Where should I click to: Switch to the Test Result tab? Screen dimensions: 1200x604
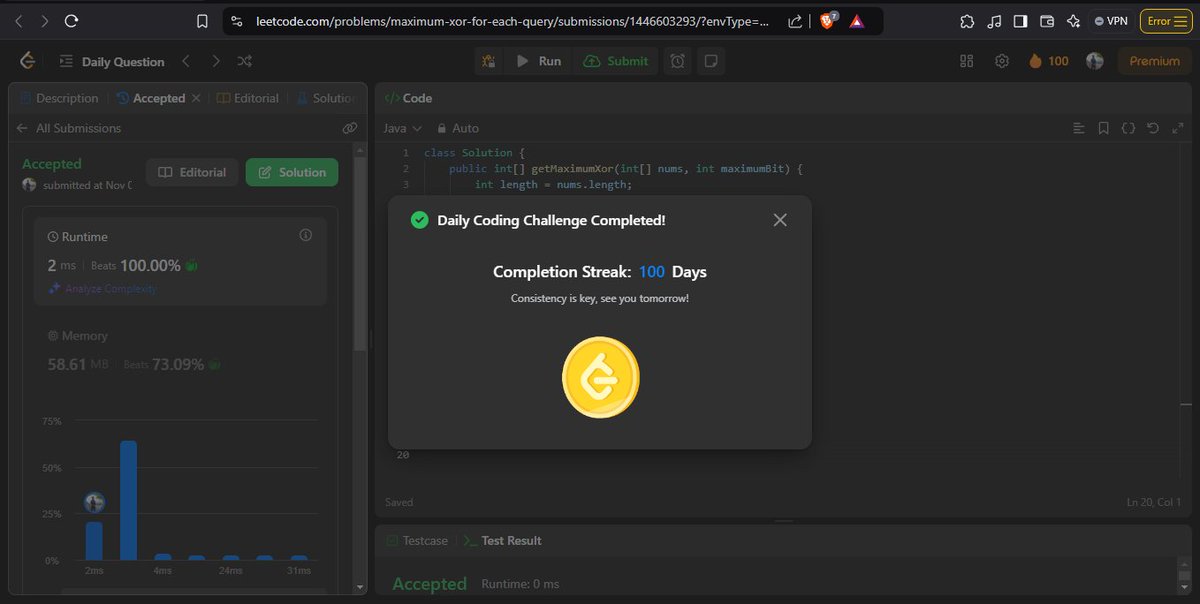502,540
